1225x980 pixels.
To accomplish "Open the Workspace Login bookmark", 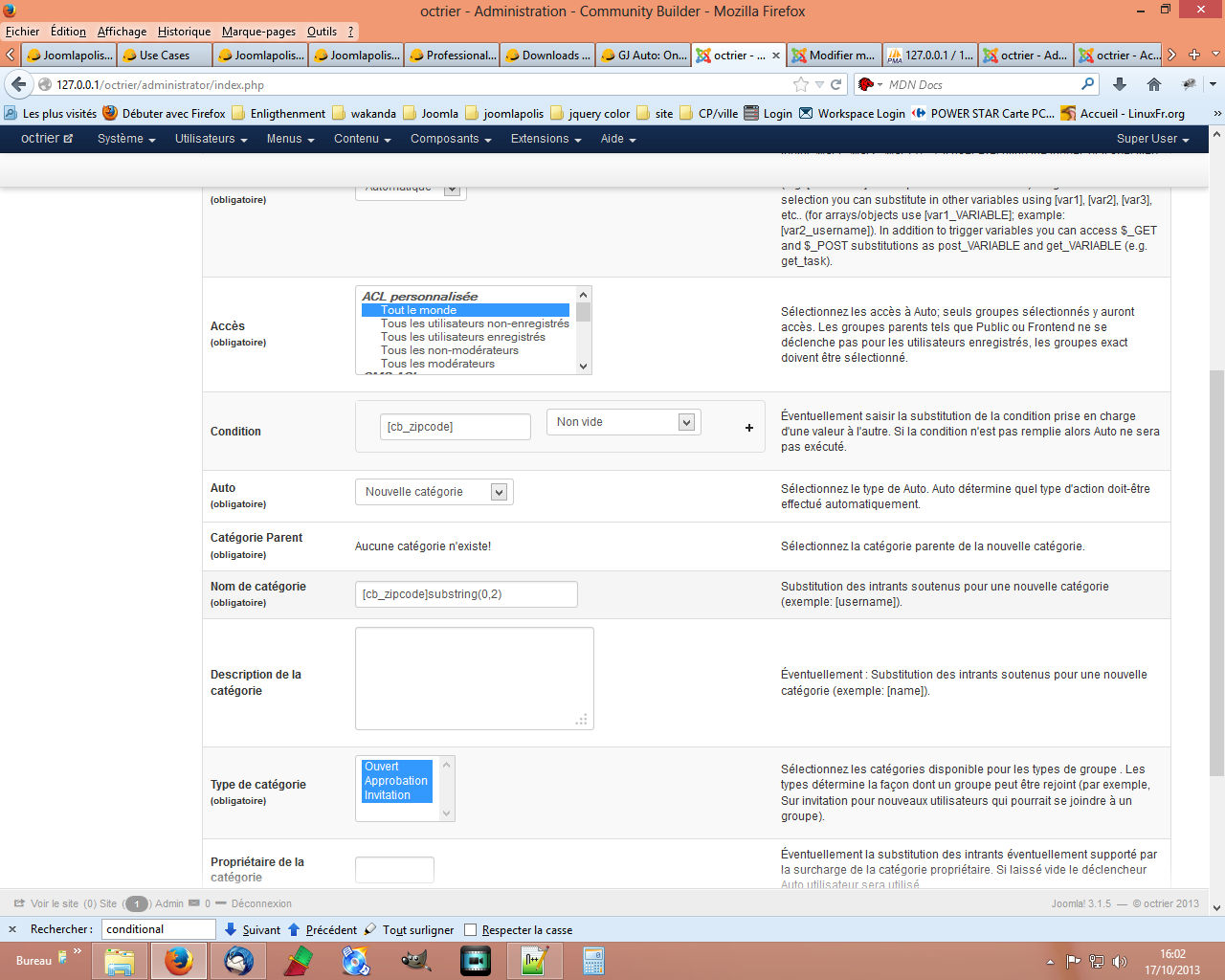I will tap(852, 113).
